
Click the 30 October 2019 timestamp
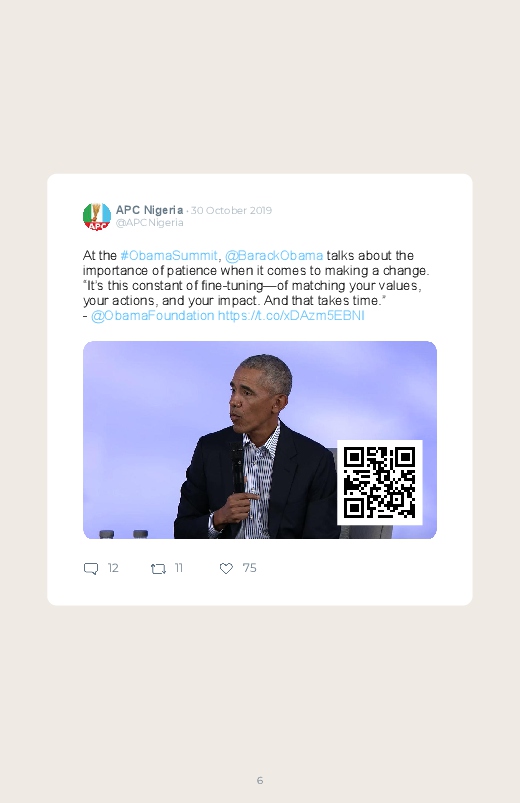(x=231, y=210)
